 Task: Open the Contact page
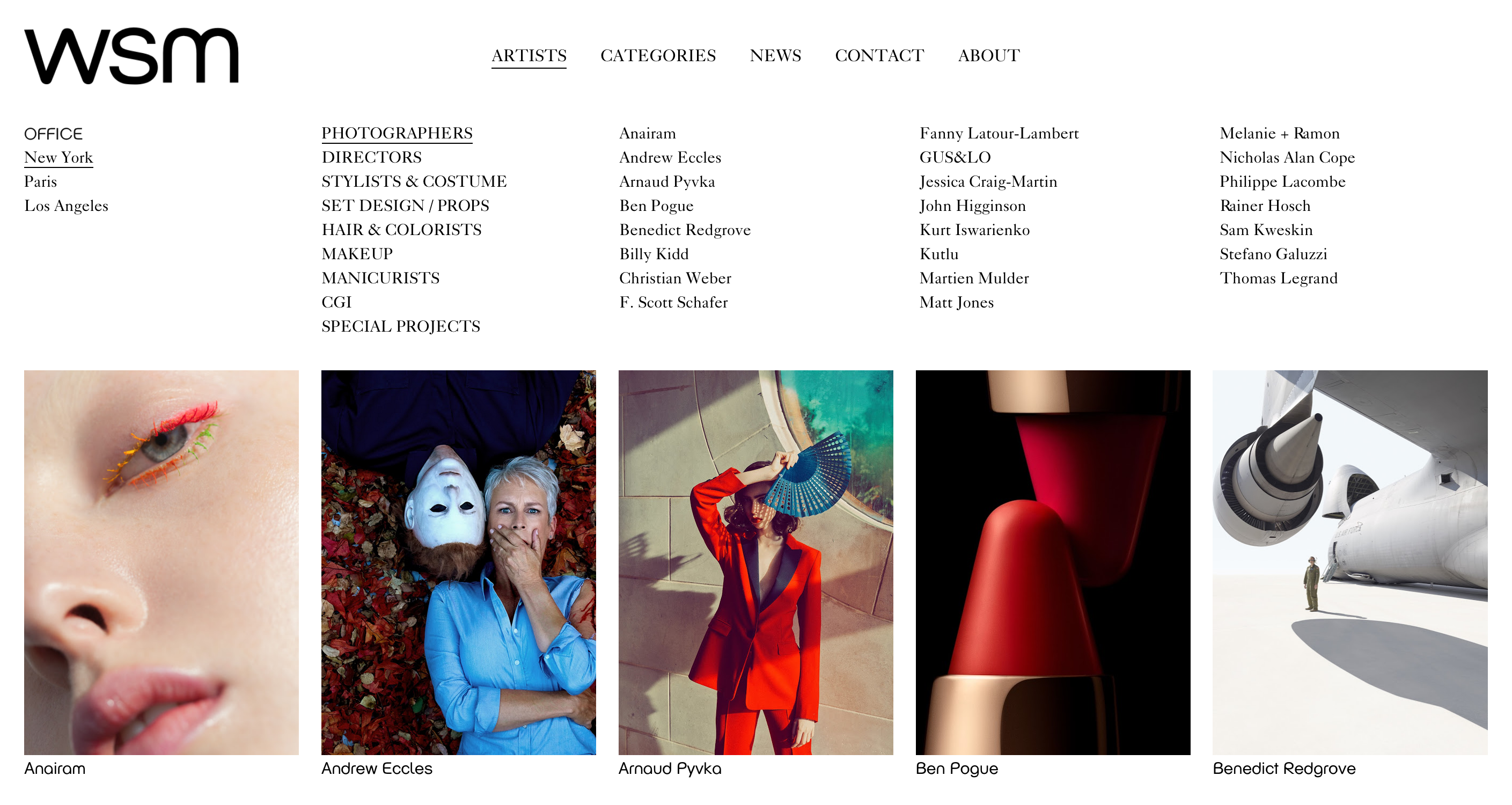[879, 55]
